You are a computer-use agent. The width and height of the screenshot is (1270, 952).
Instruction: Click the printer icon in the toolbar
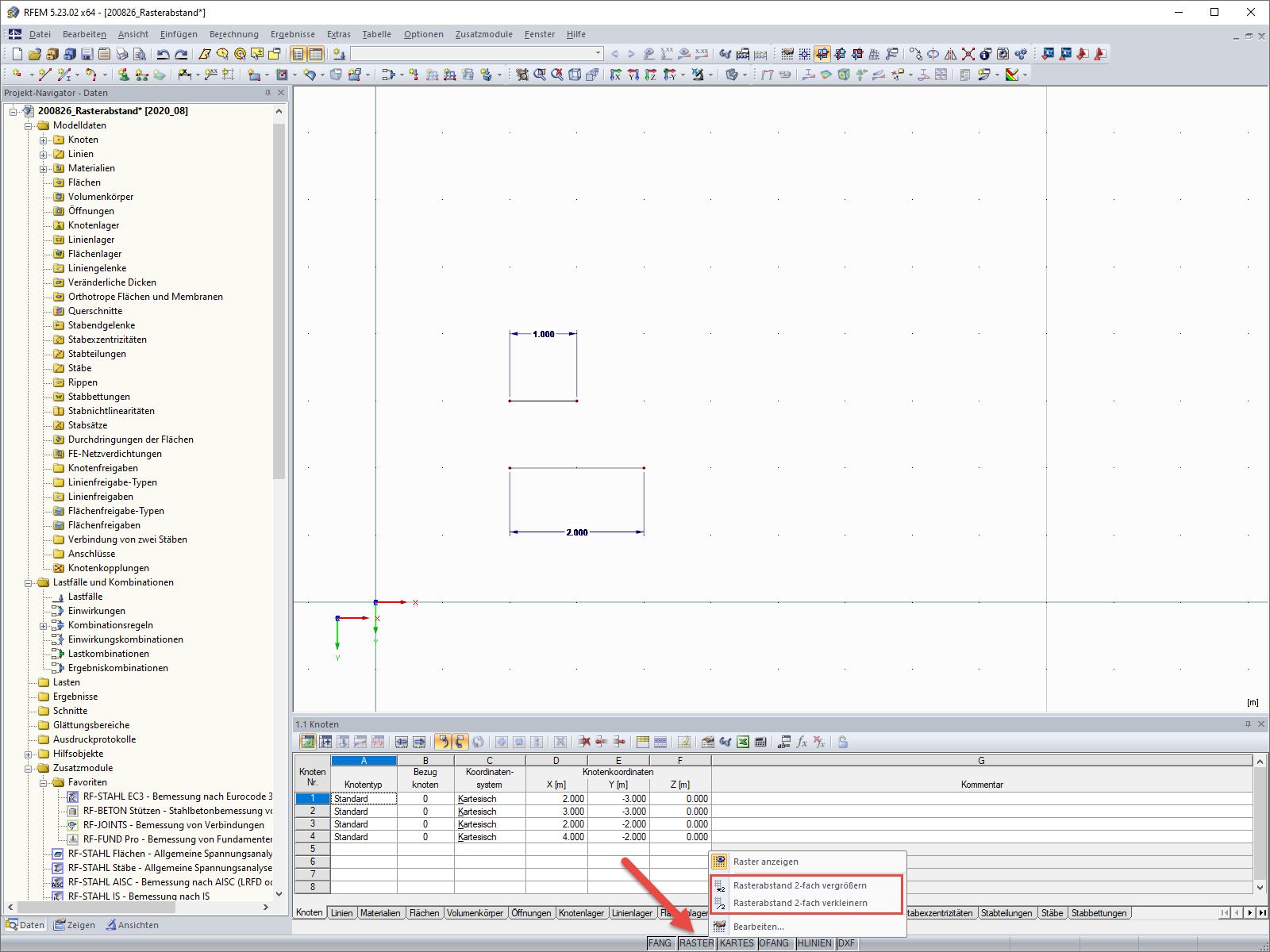[121, 54]
